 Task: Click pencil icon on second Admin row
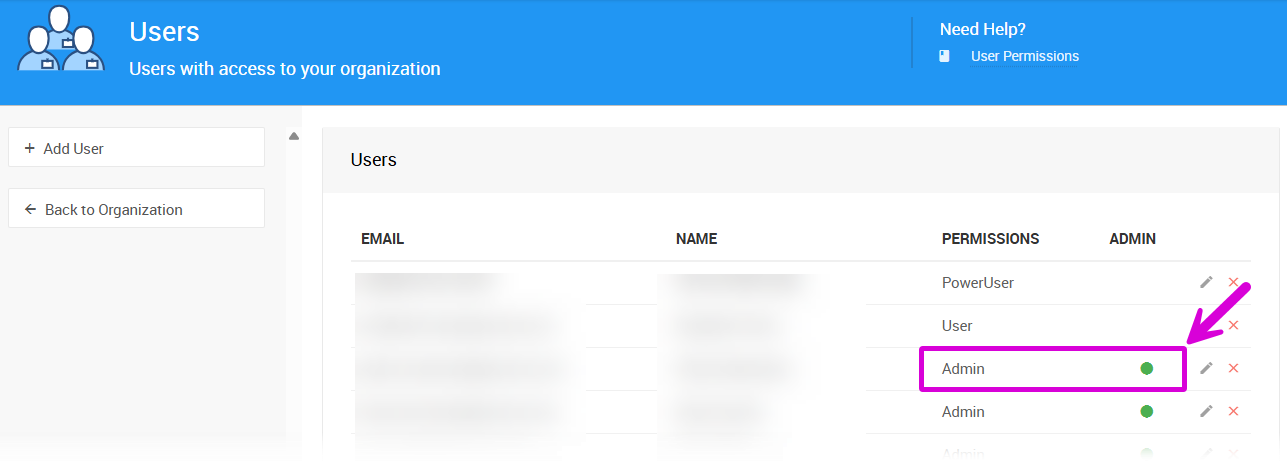click(1206, 412)
